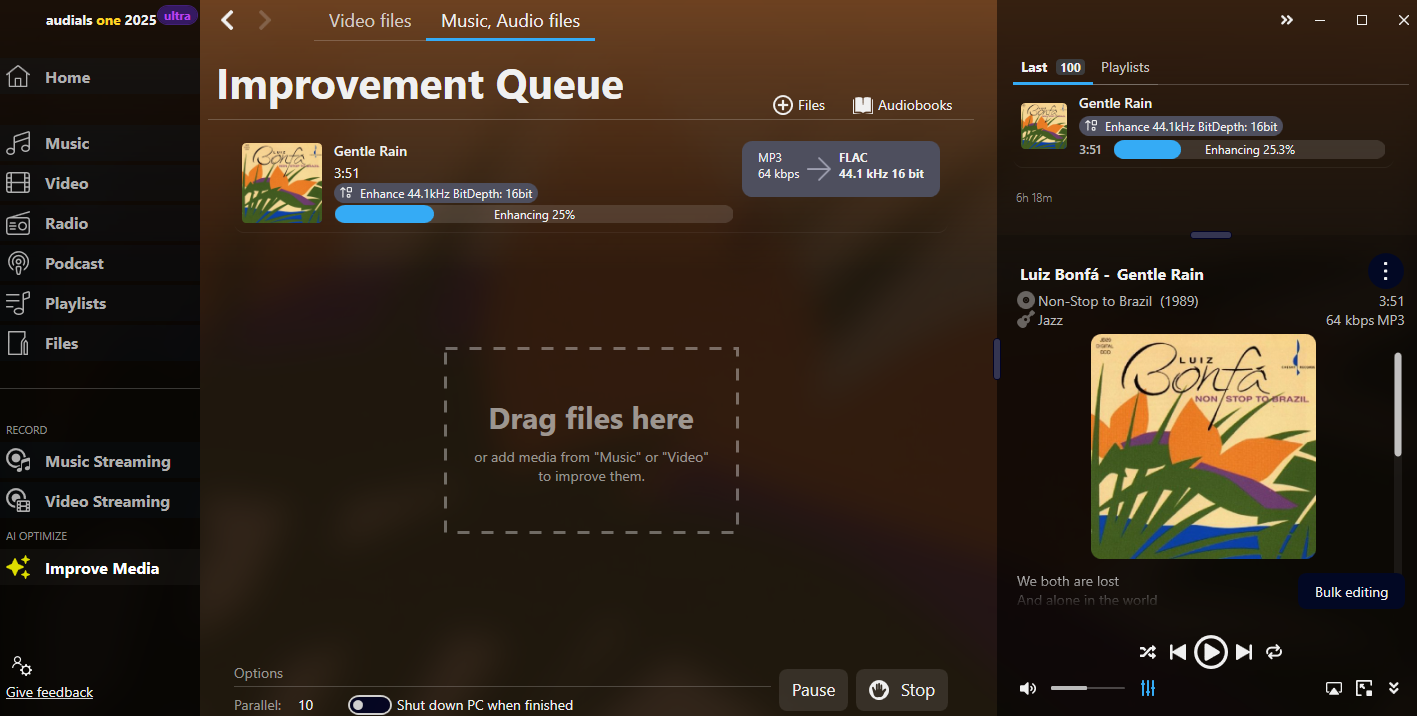Open user settings icon above Give feedback

point(21,666)
